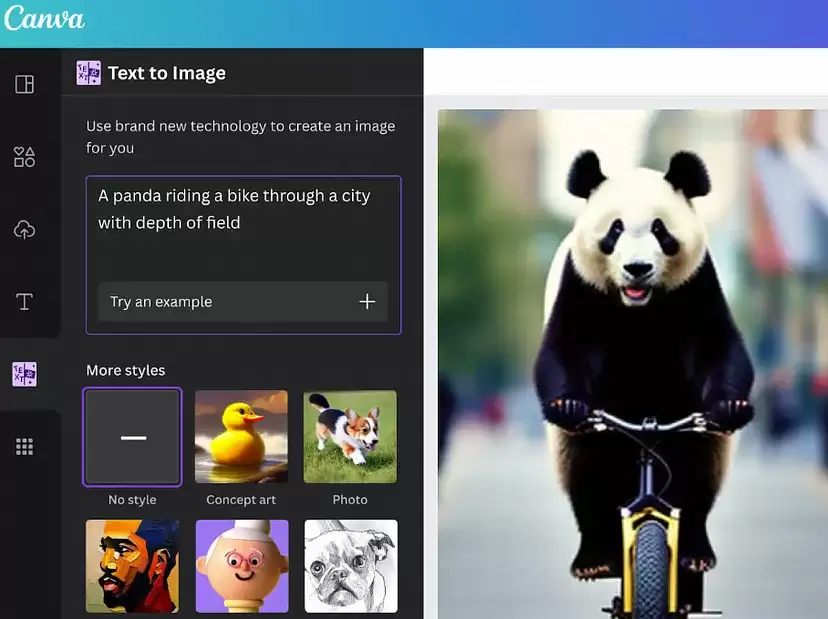Image resolution: width=828 pixels, height=619 pixels.
Task: Choose the Photo corgi style
Action: tap(350, 437)
